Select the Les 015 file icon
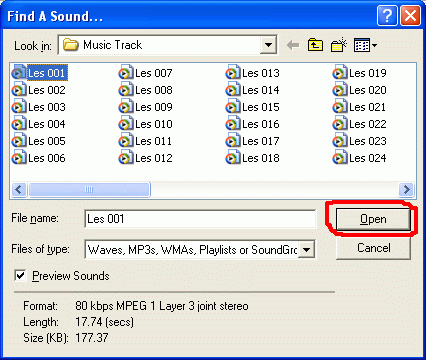This screenshot has width=426, height=360. point(233,107)
